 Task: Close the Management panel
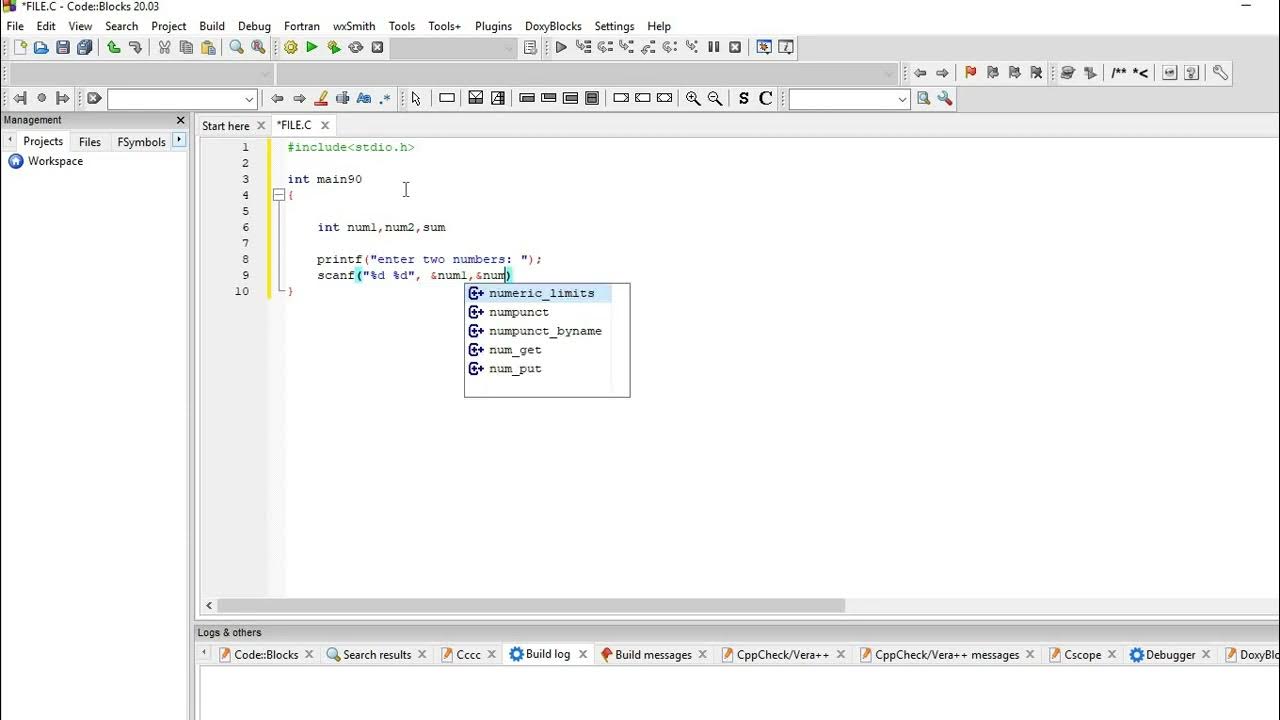pyautogui.click(x=181, y=120)
